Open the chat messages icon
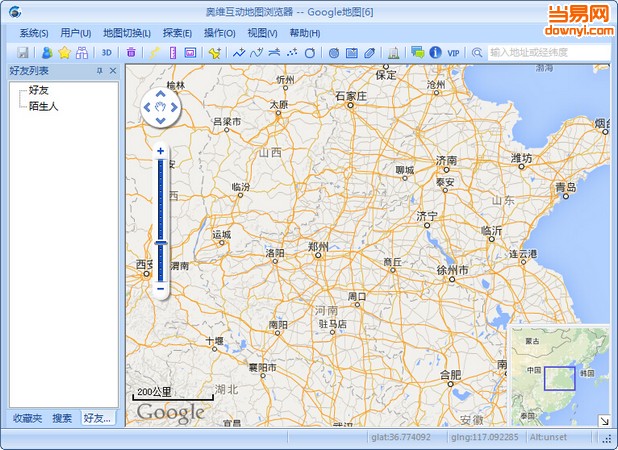 coord(417,52)
